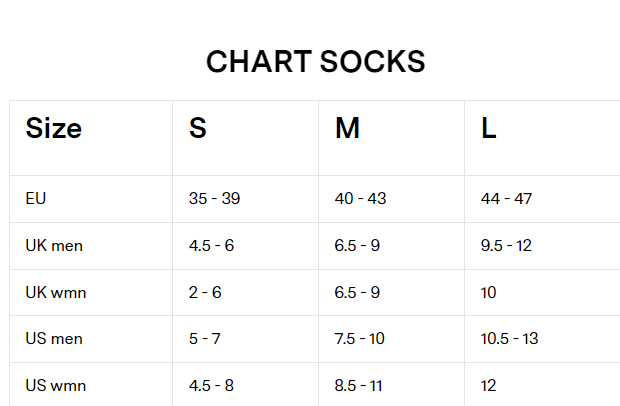This screenshot has width=620, height=406.
Task: Click the UK wmn large size 10 cell
Action: coord(489,292)
